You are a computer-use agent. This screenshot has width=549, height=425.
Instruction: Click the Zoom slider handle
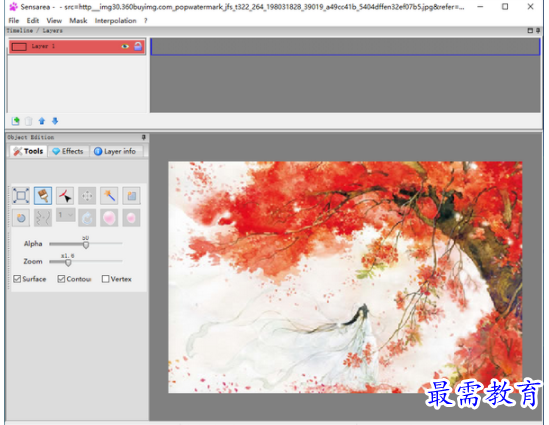(68, 262)
